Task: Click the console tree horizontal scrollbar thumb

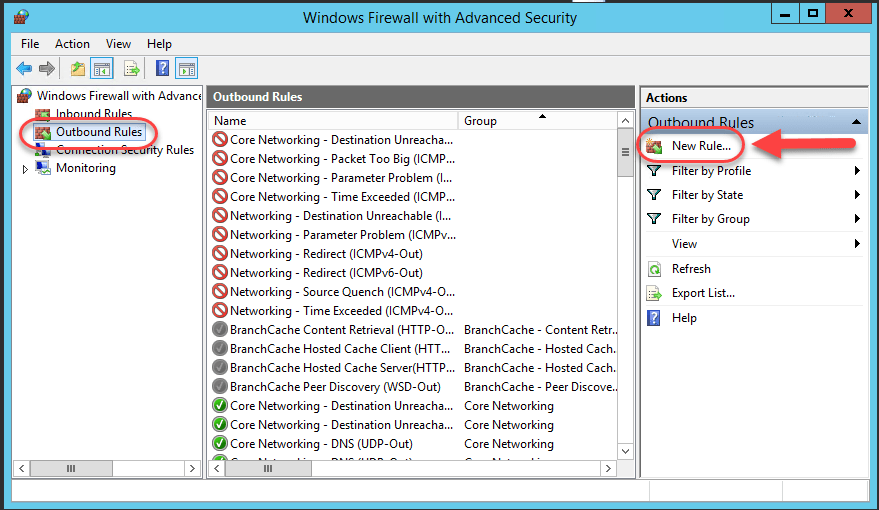Action: [71, 469]
